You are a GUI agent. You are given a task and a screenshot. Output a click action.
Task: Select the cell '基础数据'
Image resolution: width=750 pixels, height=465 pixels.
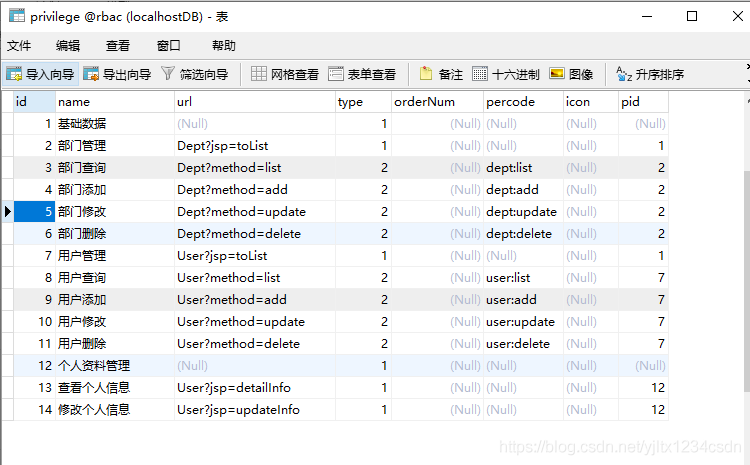[115, 124]
